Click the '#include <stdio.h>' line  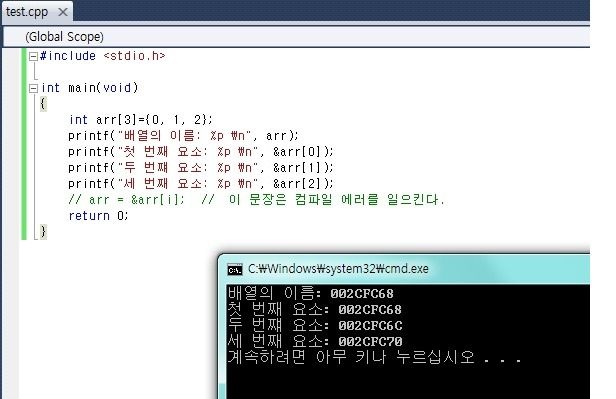coord(103,56)
